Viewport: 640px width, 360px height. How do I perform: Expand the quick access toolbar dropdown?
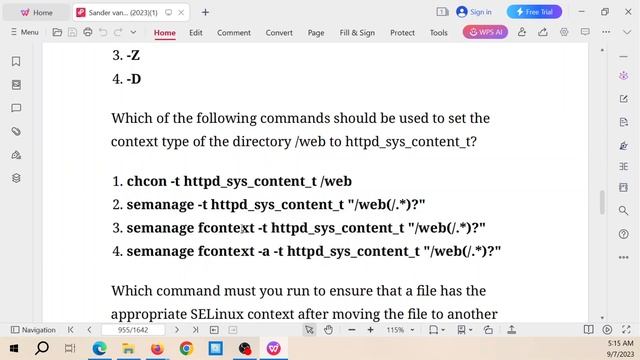coord(133,32)
